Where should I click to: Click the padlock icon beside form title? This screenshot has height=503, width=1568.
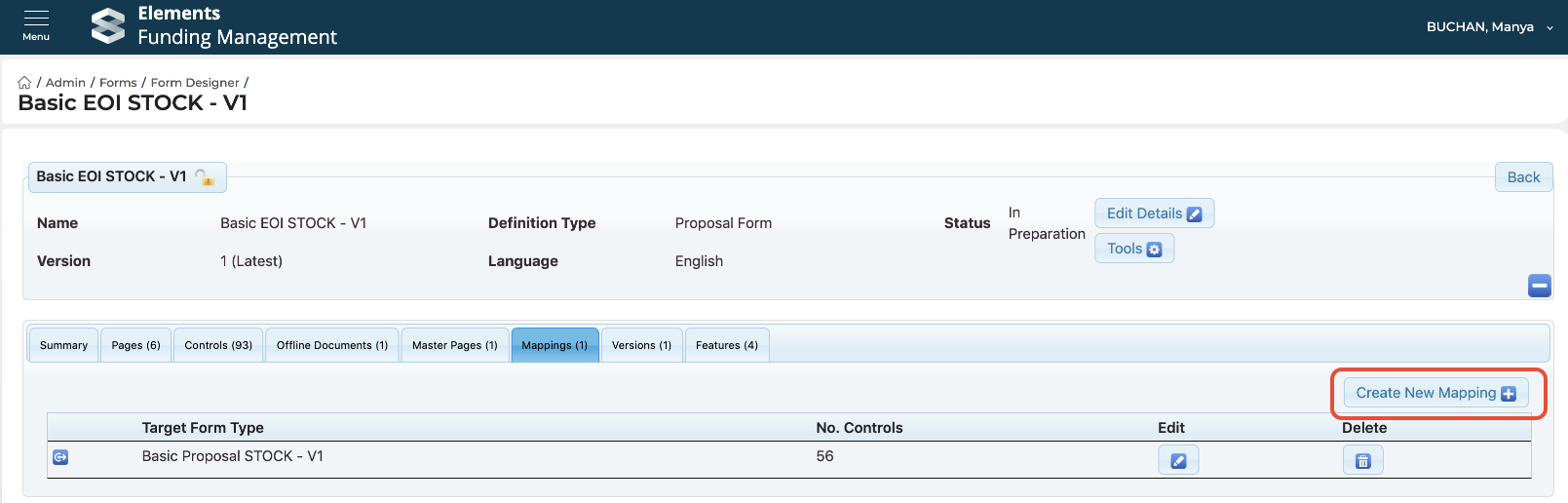[x=205, y=177]
